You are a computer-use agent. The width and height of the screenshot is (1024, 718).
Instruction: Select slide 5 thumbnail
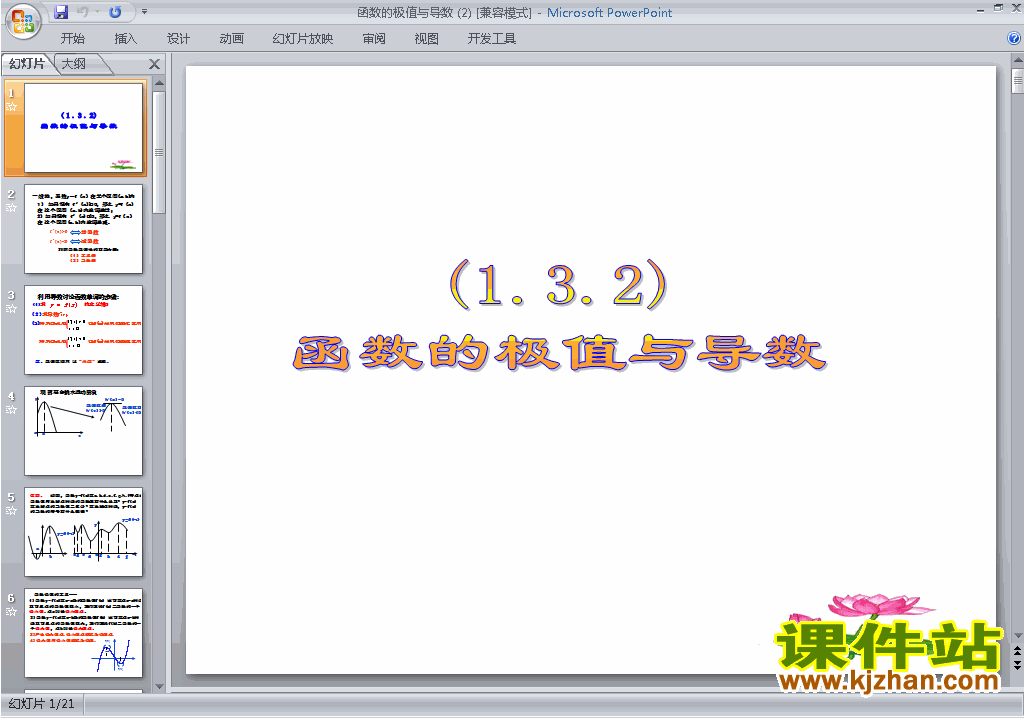click(x=84, y=532)
